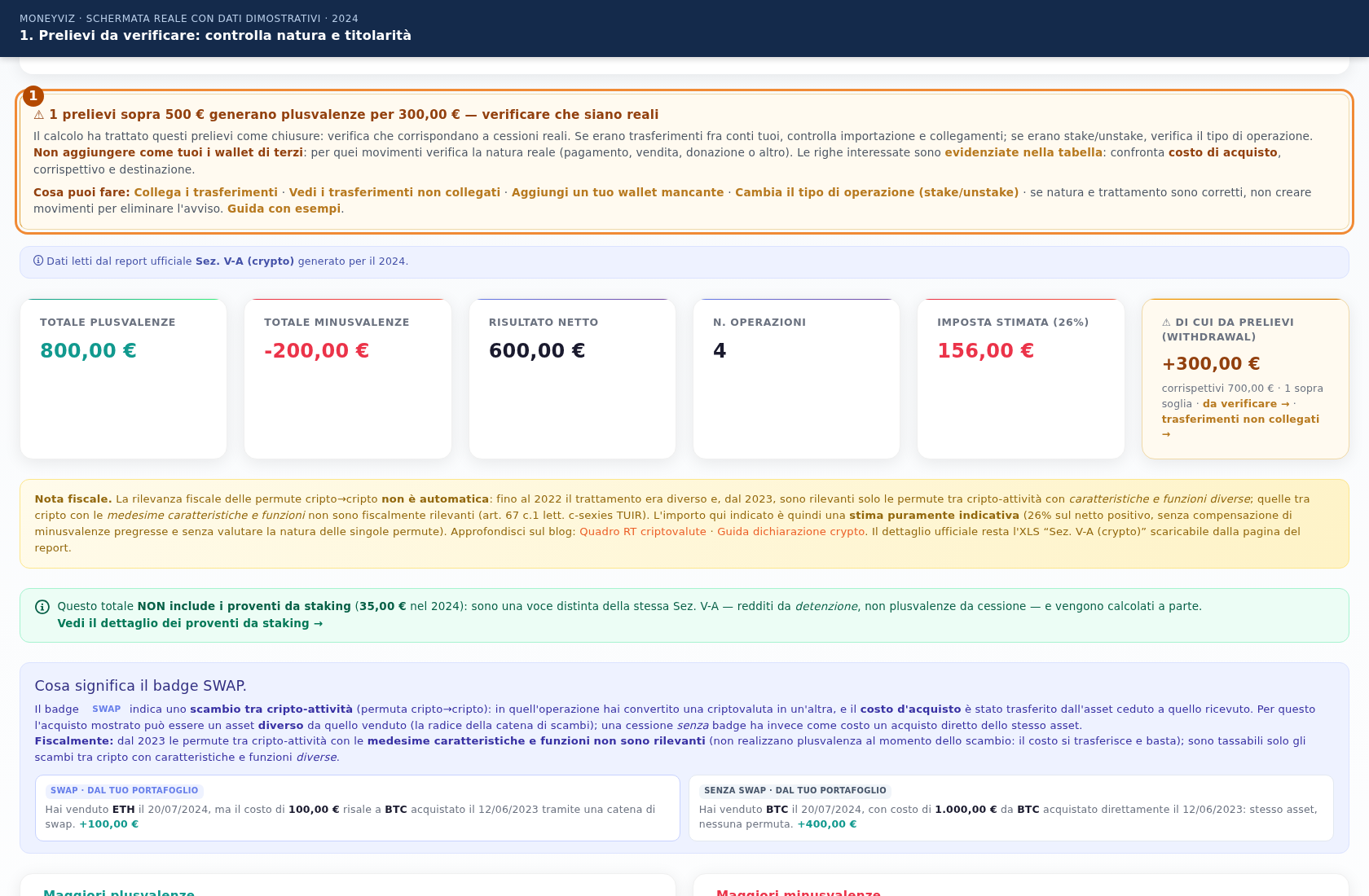Open the 'Guida dichiarazione crypto' link
Image resolution: width=1369 pixels, height=896 pixels.
(x=790, y=531)
